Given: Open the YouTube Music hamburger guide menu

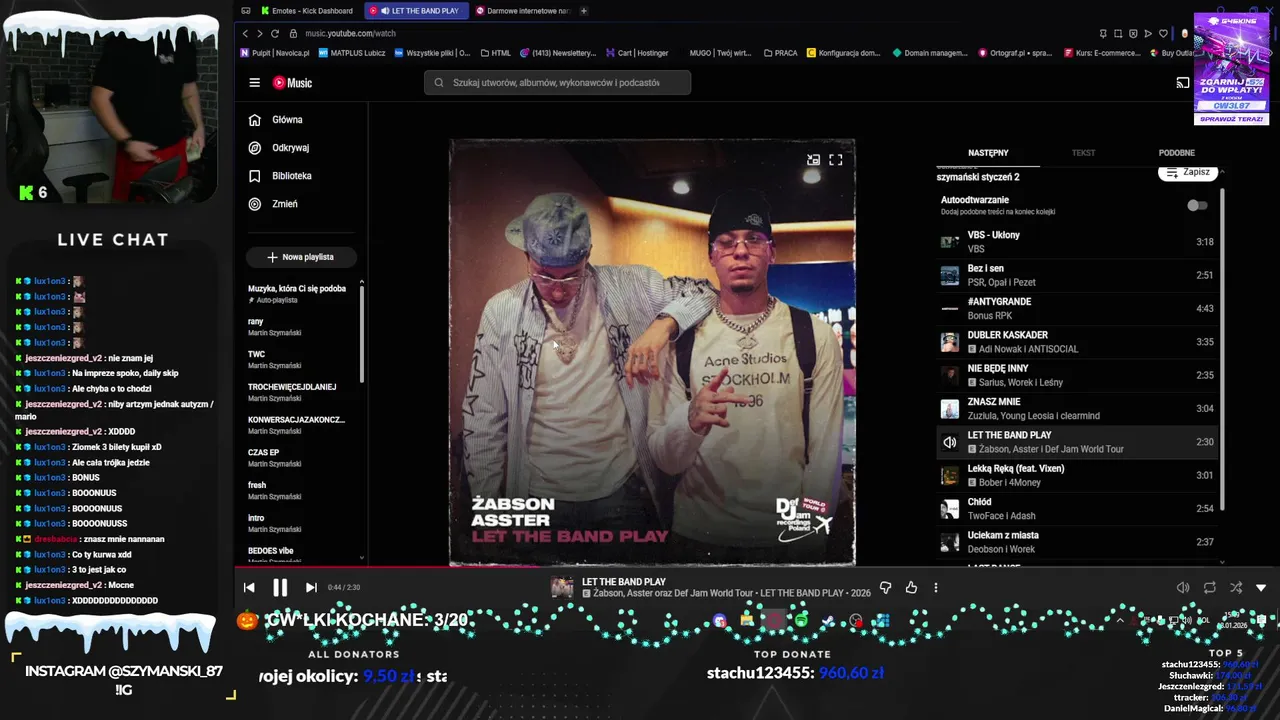Looking at the screenshot, I should (x=255, y=83).
